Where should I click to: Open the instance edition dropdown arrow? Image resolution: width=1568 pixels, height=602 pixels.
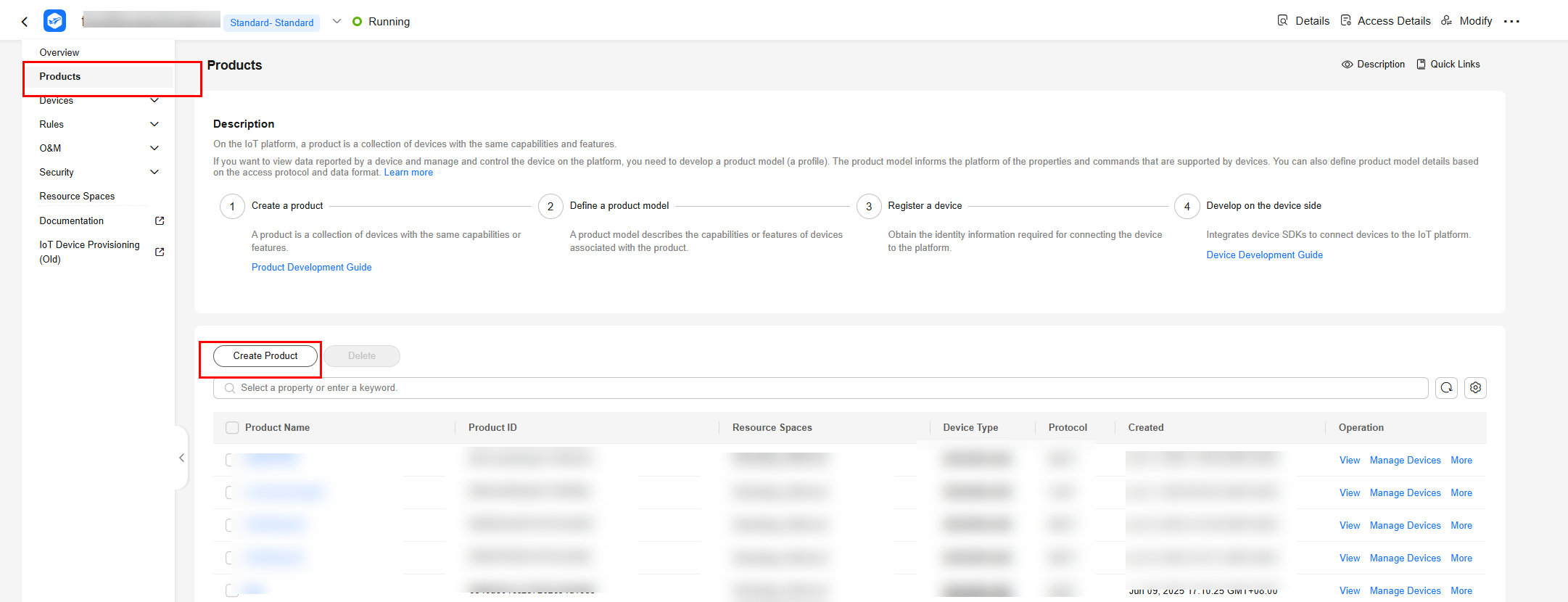[337, 22]
